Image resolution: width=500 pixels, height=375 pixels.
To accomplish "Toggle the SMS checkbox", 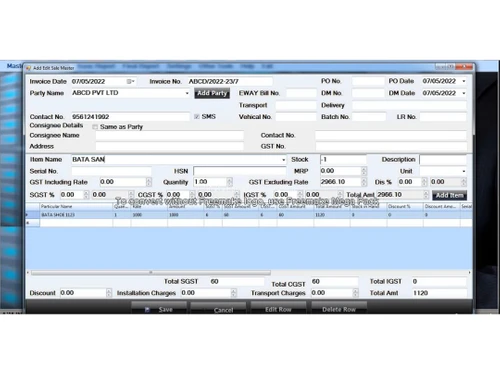I will tap(197, 116).
